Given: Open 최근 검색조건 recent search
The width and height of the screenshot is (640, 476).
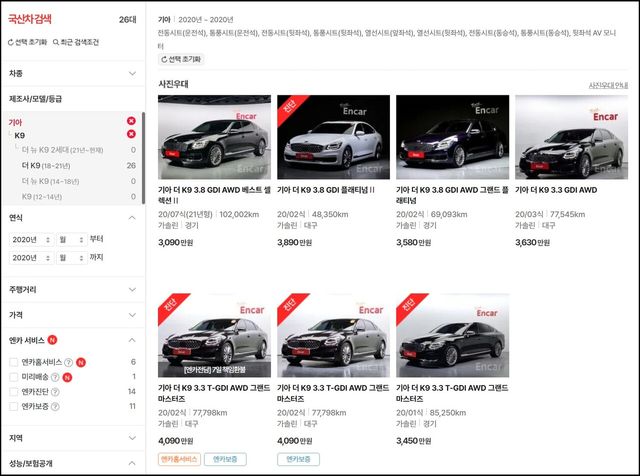Looking at the screenshot, I should click(x=76, y=42).
